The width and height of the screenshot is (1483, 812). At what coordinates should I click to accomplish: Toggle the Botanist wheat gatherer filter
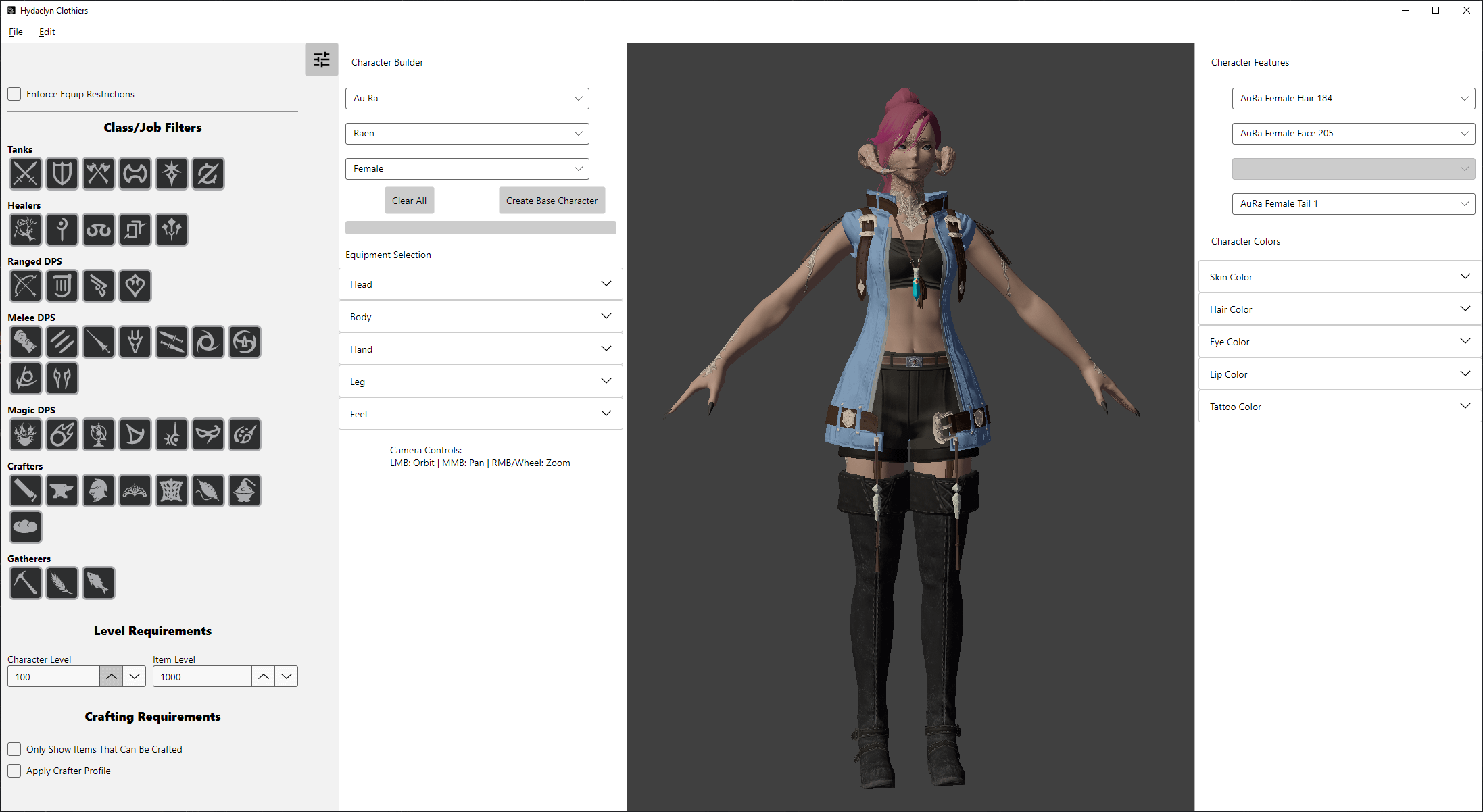[x=62, y=583]
